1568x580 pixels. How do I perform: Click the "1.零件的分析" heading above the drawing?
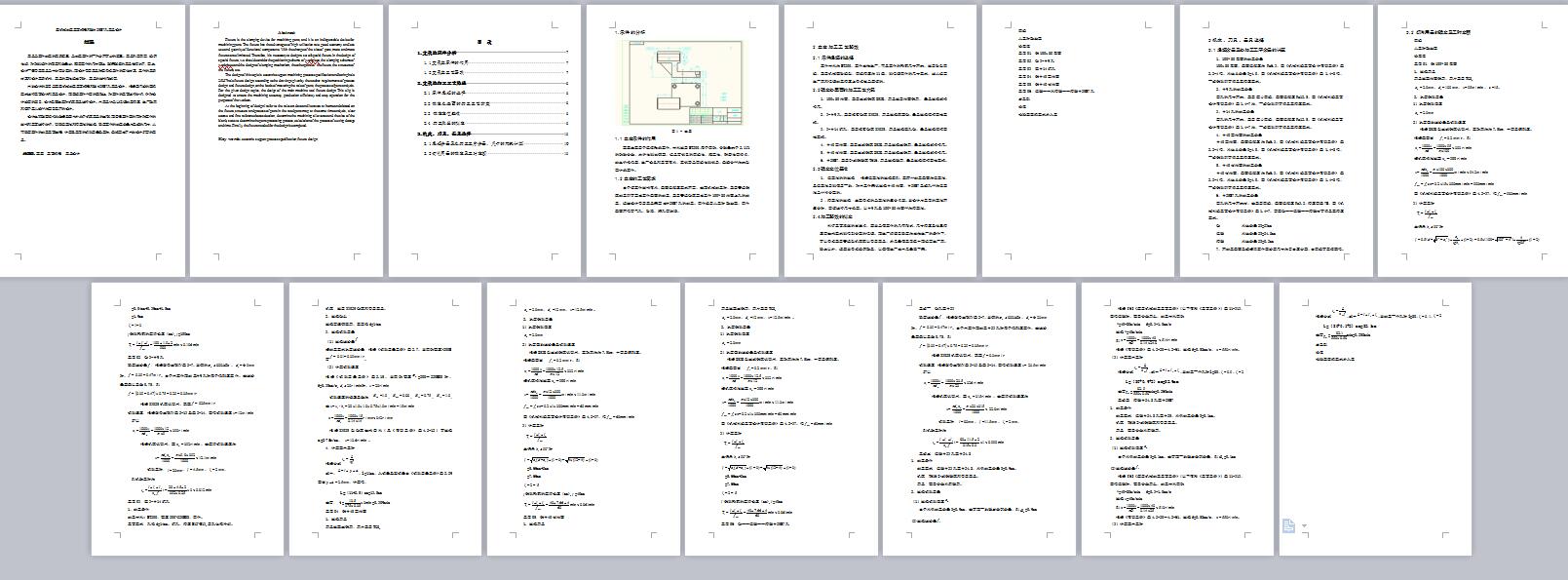[629, 32]
